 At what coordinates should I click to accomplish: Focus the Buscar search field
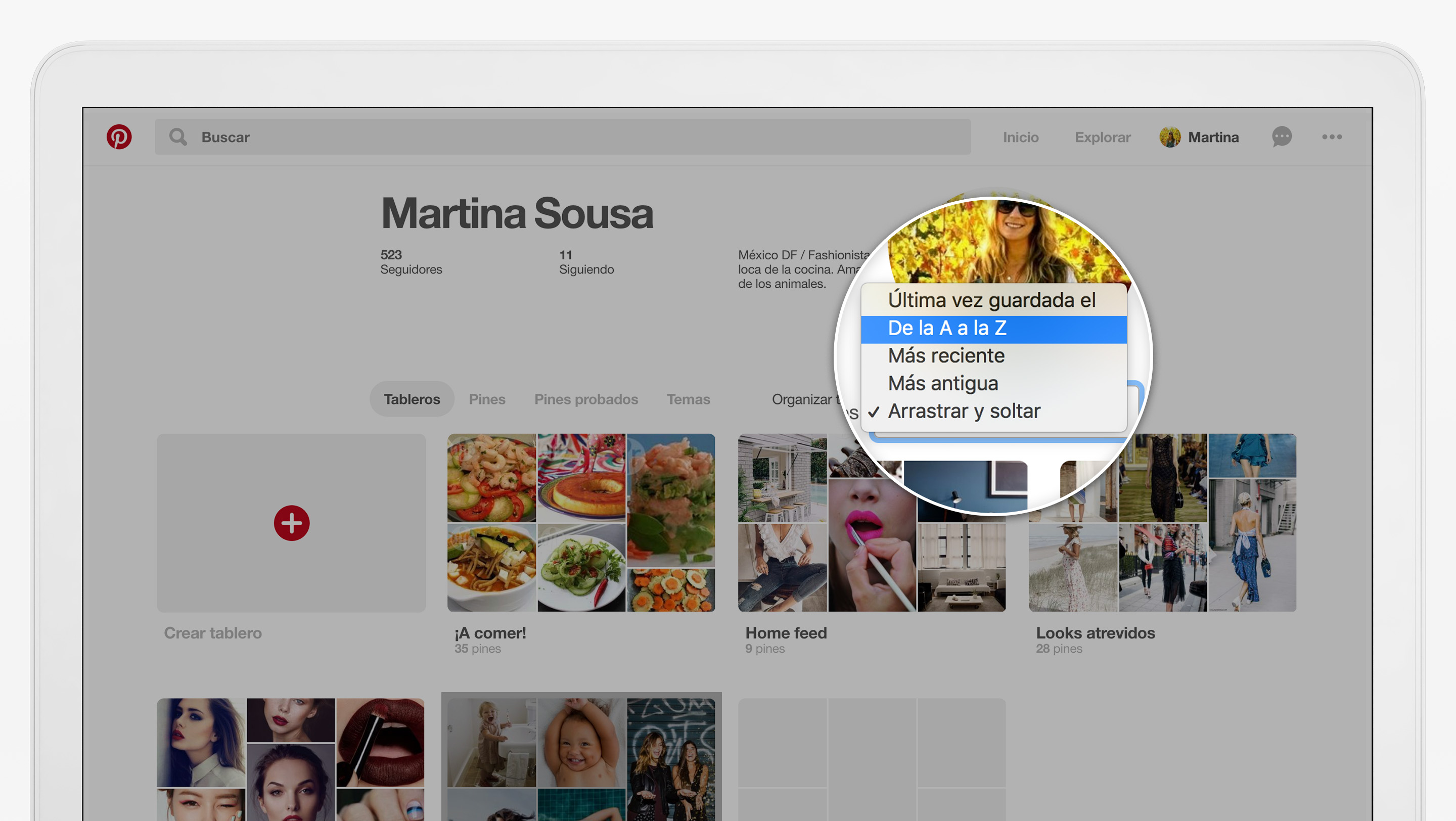[x=562, y=136]
